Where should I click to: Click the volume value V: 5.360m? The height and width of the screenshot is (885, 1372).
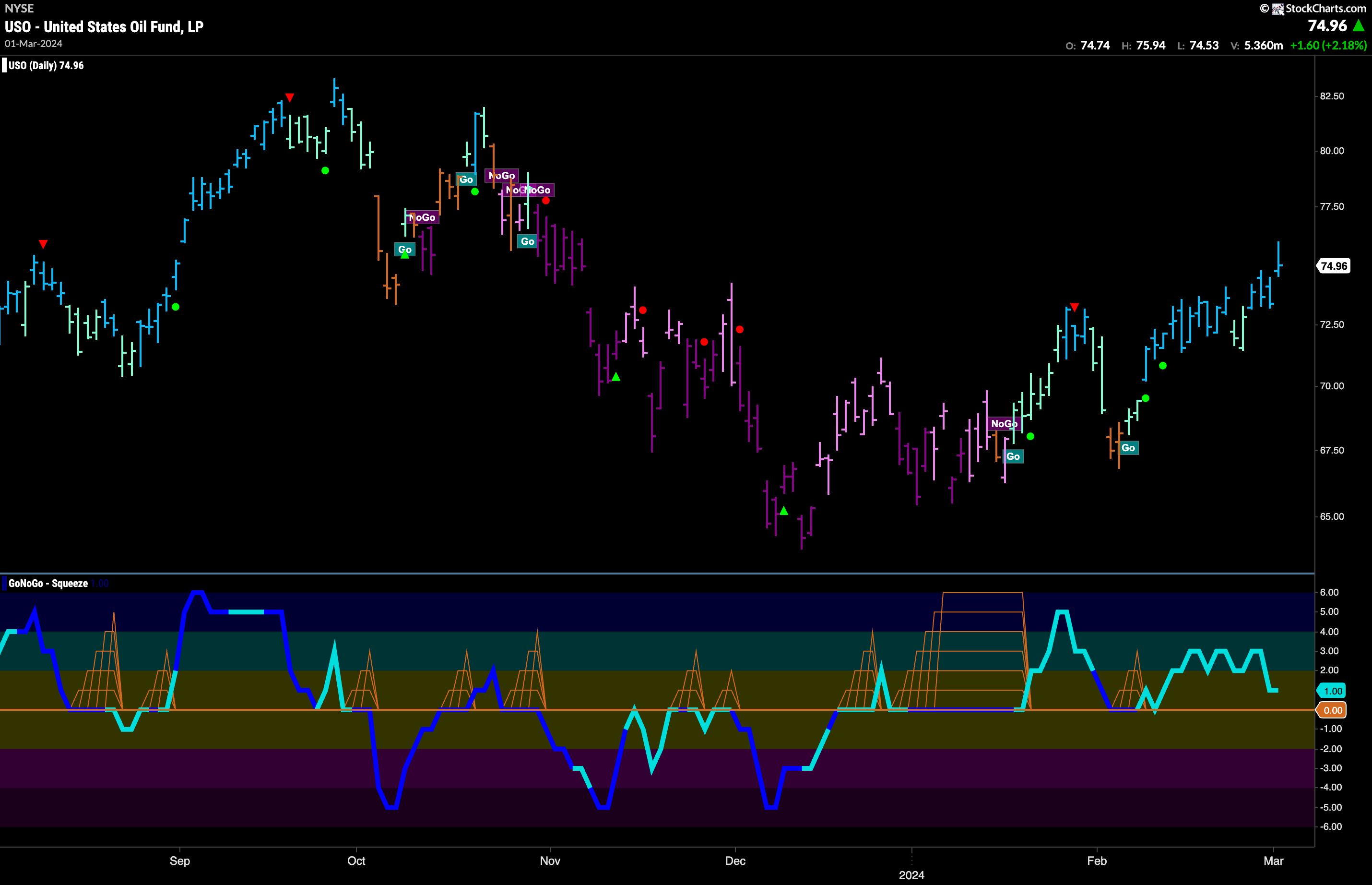pos(1256,46)
